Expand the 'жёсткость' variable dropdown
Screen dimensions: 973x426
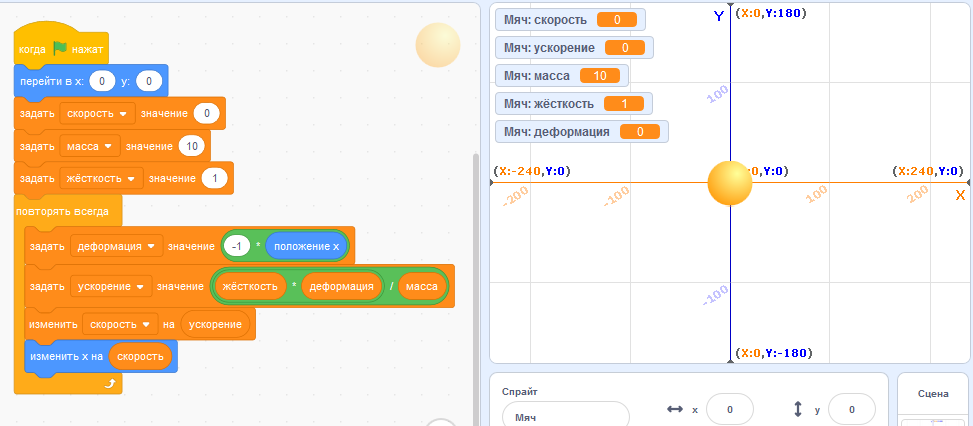point(131,179)
